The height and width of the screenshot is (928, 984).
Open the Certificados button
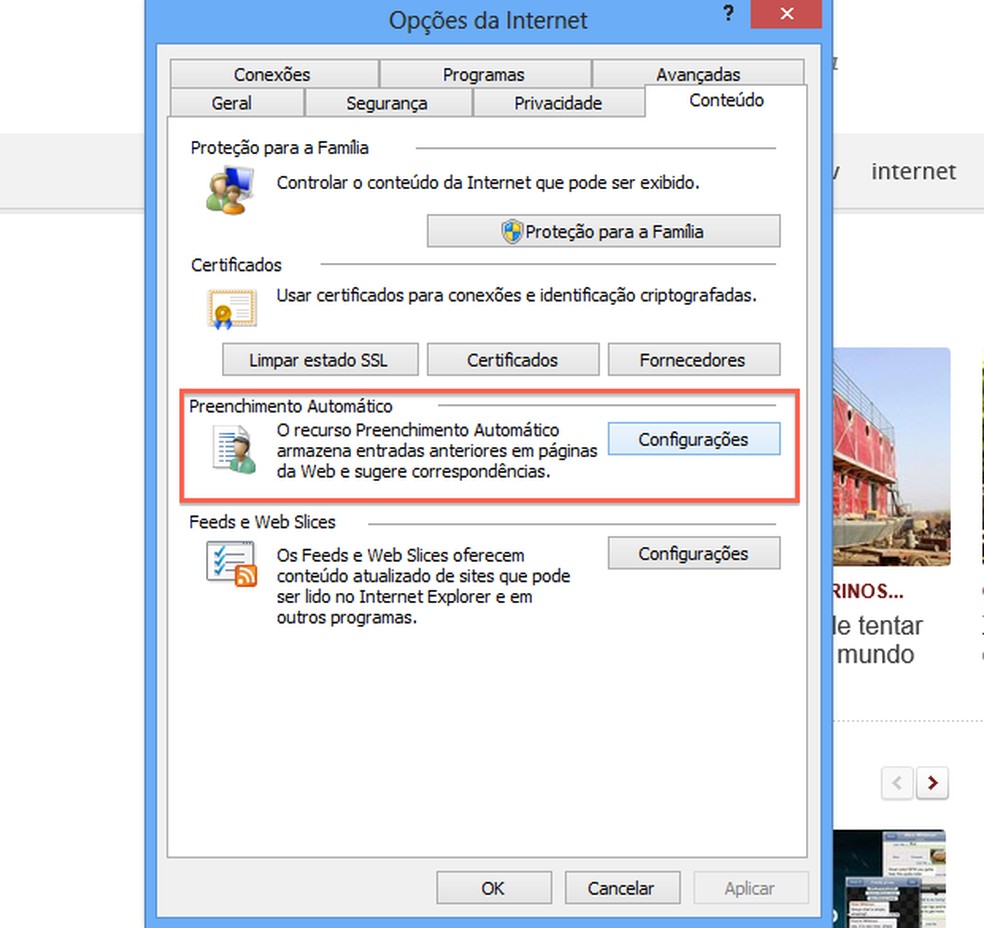(x=513, y=360)
